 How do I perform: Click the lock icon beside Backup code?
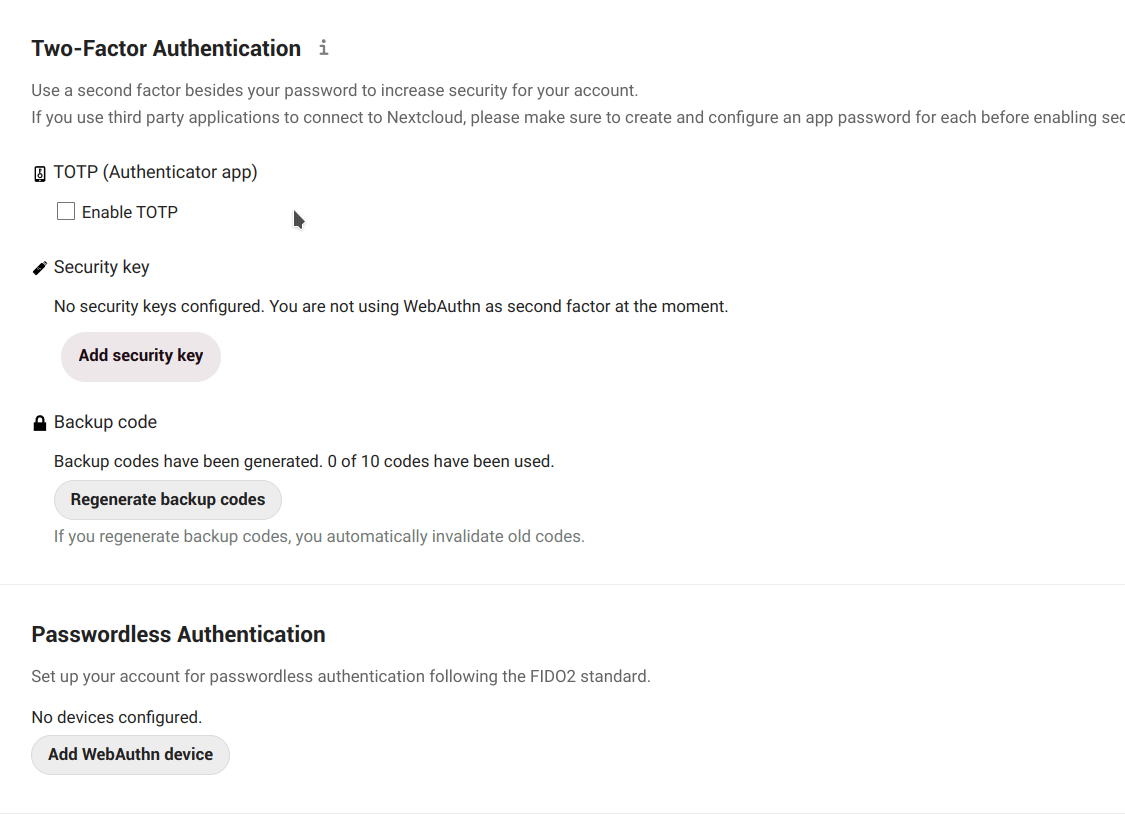click(40, 423)
